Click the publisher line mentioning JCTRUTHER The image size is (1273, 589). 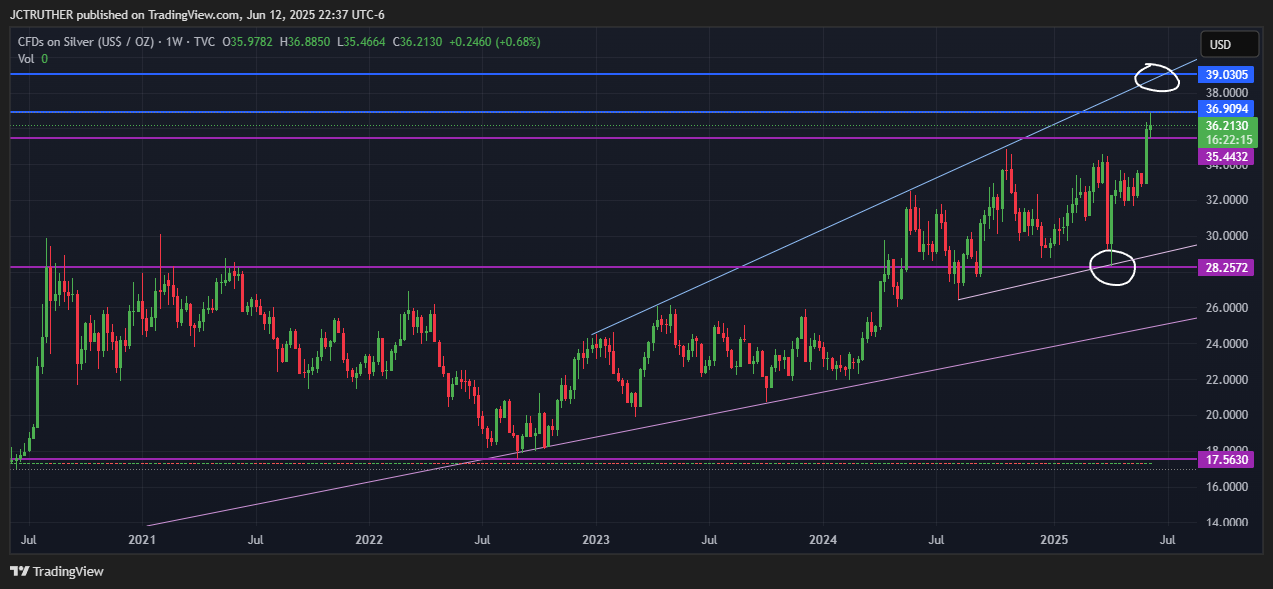[x=197, y=14]
